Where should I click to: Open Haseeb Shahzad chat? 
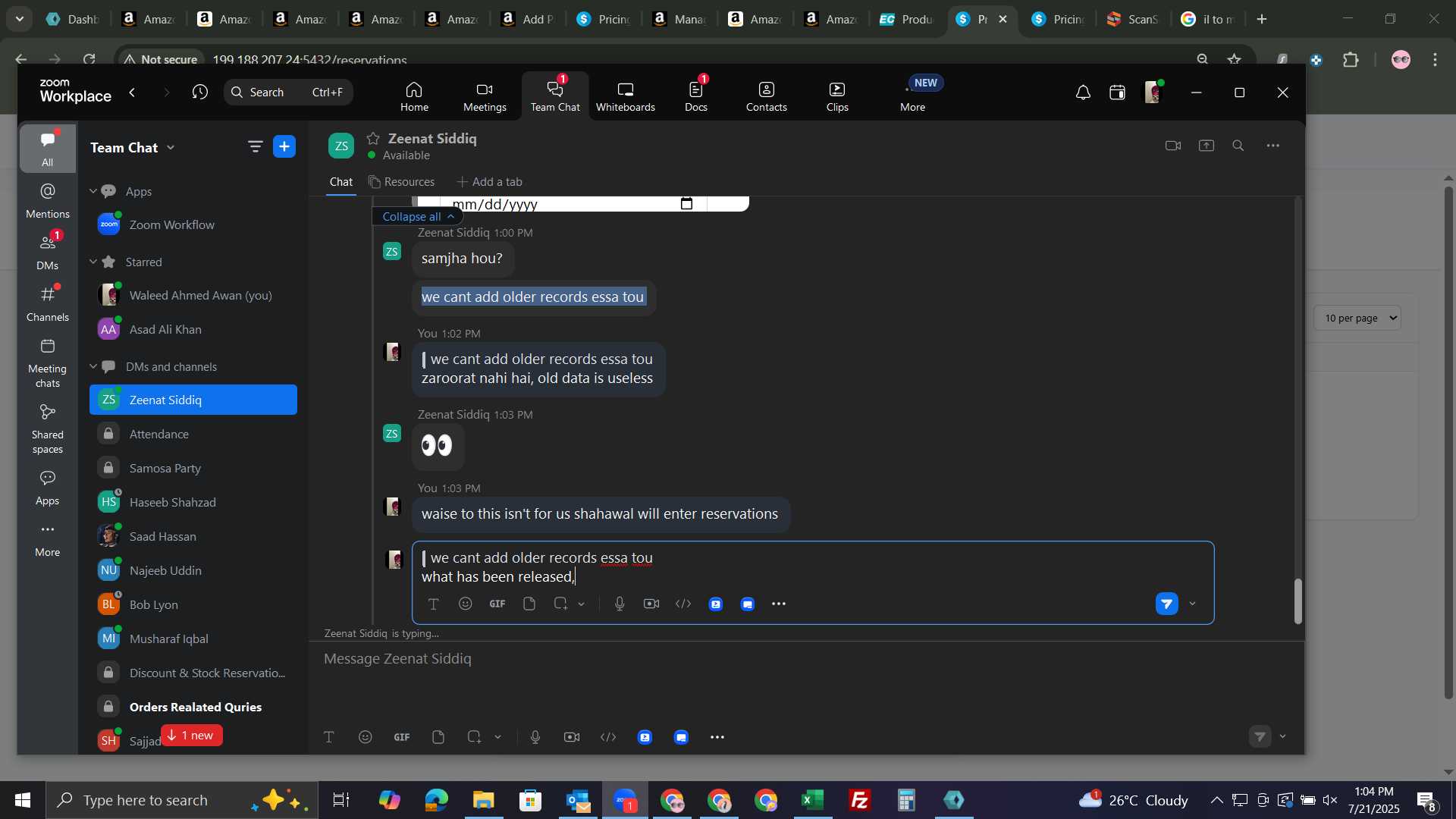coord(193,502)
